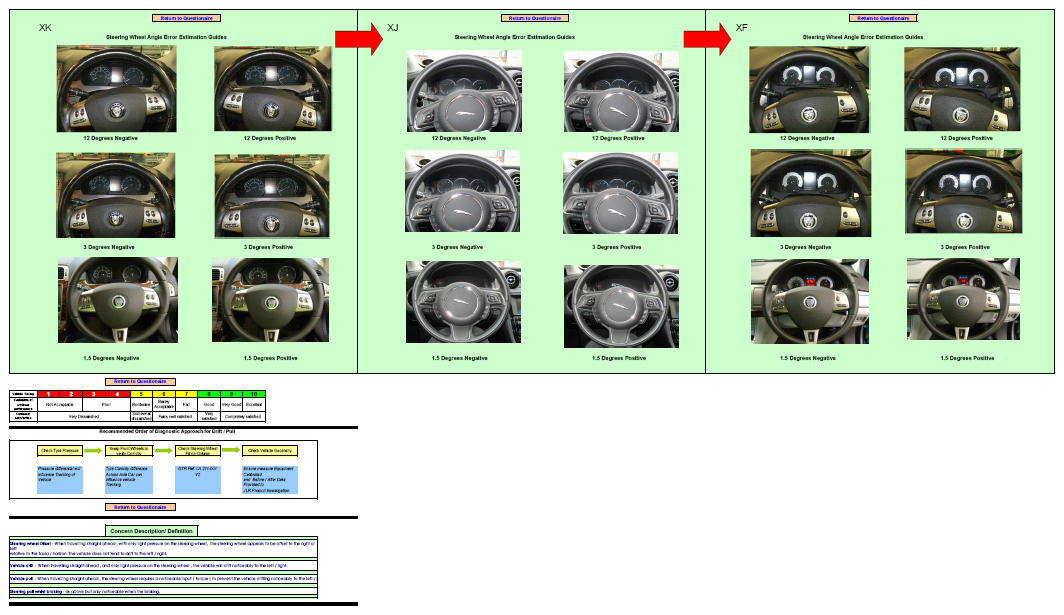Select XJ 3 Degrees Positive steering photo
The height and width of the screenshot is (615, 1064).
620,193
